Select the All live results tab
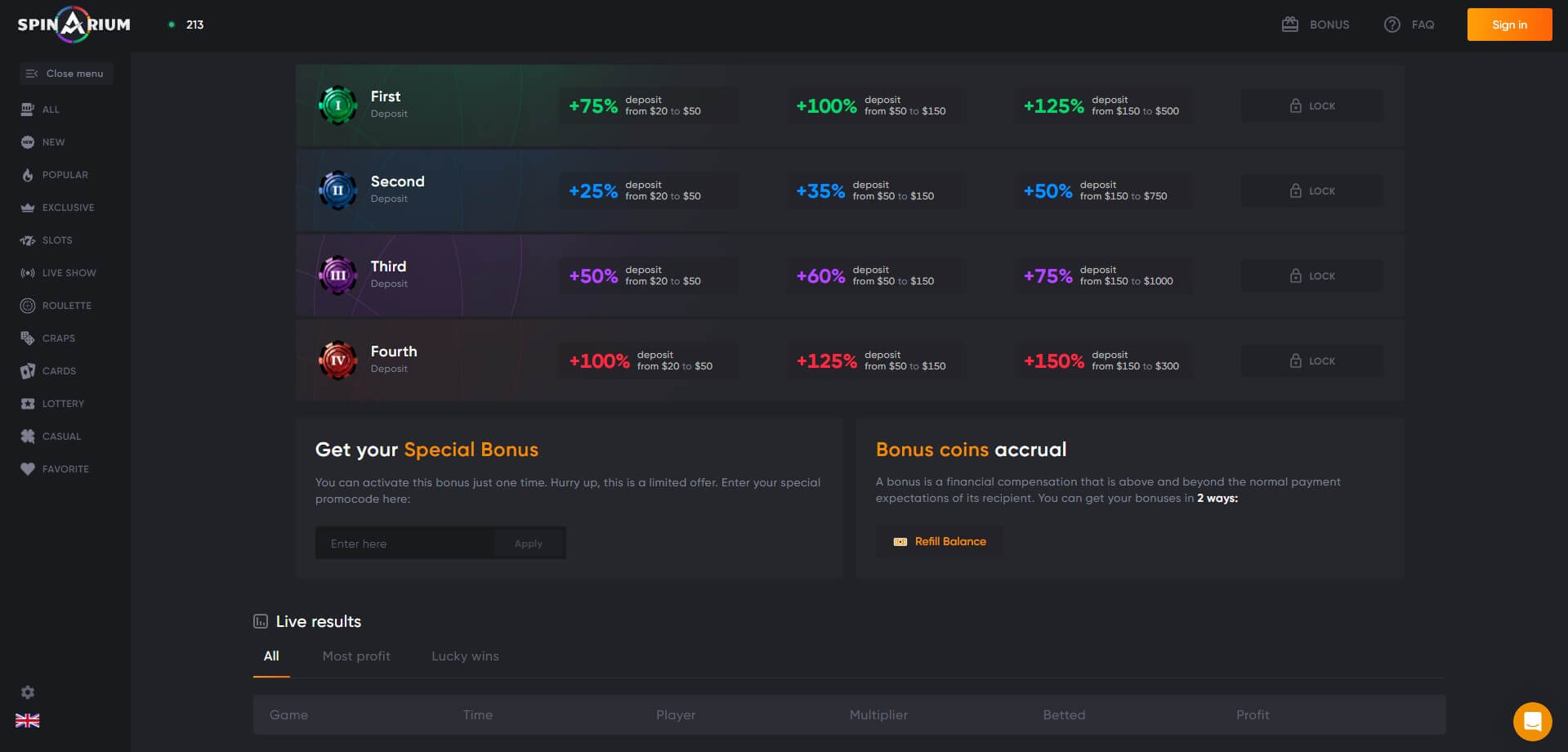Viewport: 1568px width, 752px height. 271,656
